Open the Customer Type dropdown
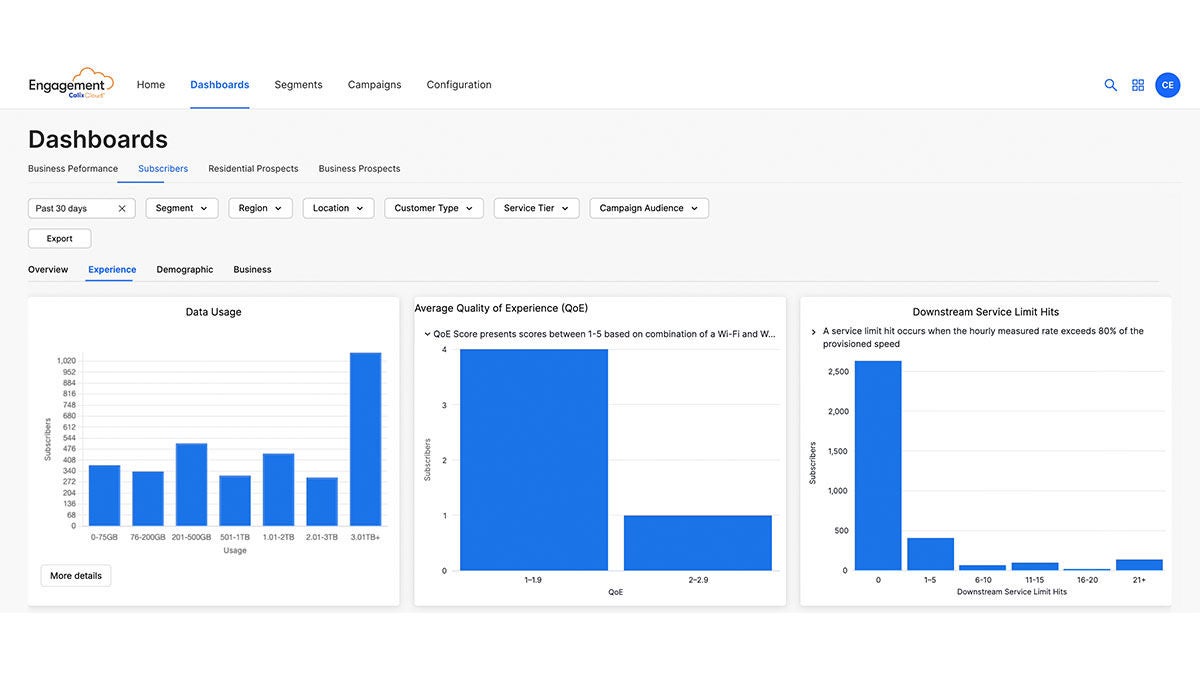The height and width of the screenshot is (675, 1200). click(433, 208)
